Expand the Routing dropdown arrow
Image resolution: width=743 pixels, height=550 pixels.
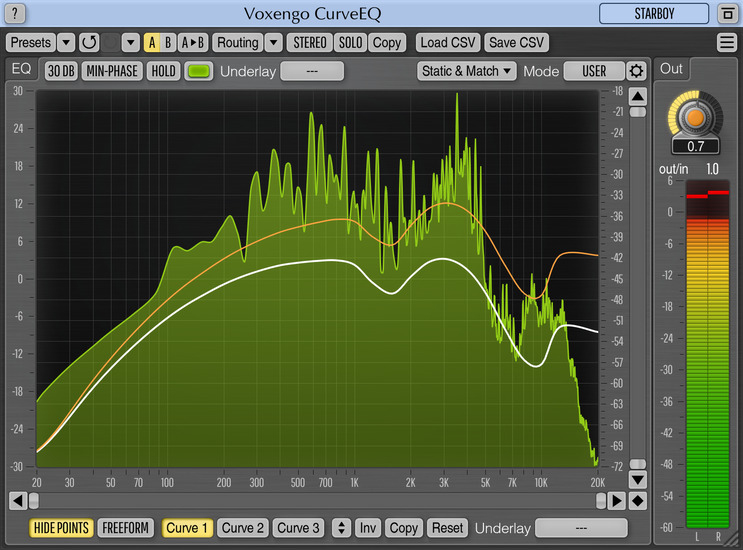click(x=273, y=43)
